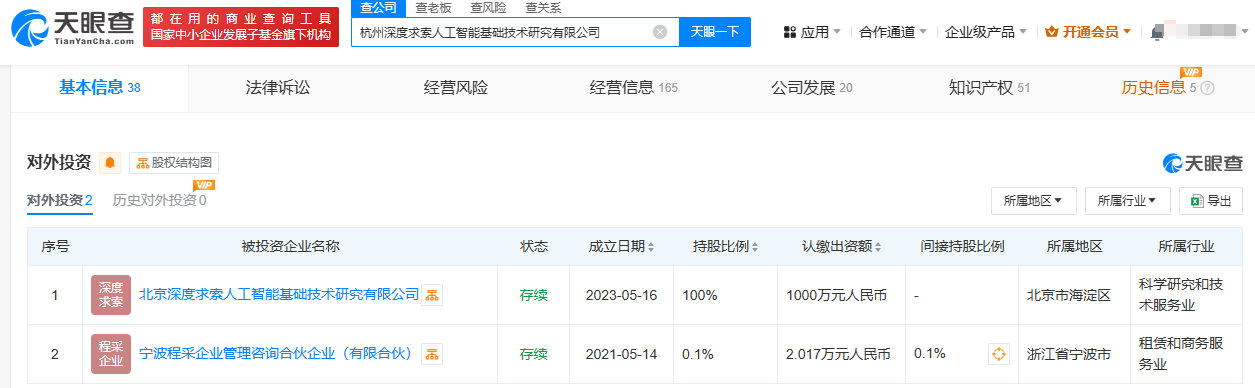Switch to the 查风险 search tab
The width and height of the screenshot is (1255, 388).
pos(488,7)
